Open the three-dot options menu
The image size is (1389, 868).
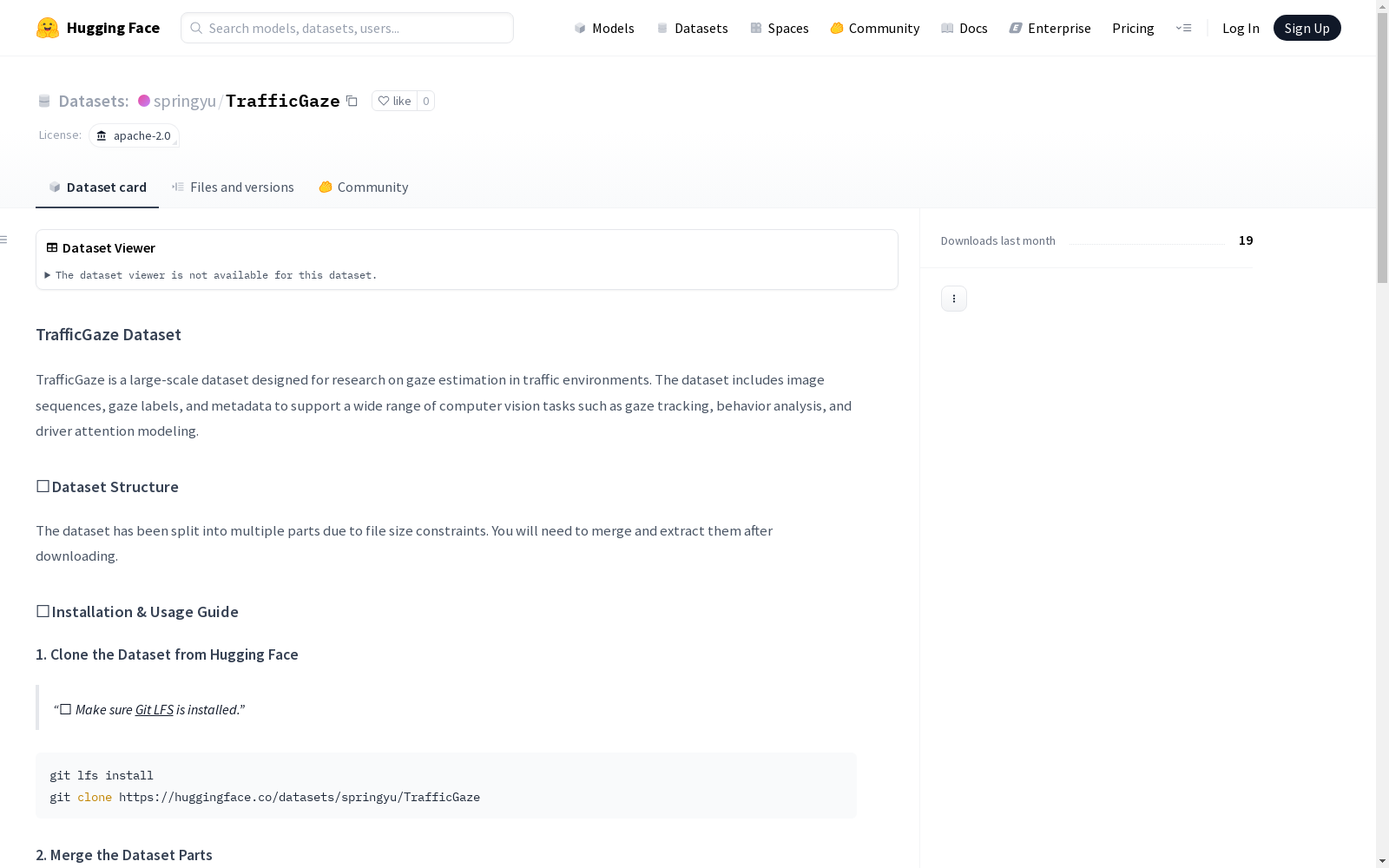pos(954,299)
